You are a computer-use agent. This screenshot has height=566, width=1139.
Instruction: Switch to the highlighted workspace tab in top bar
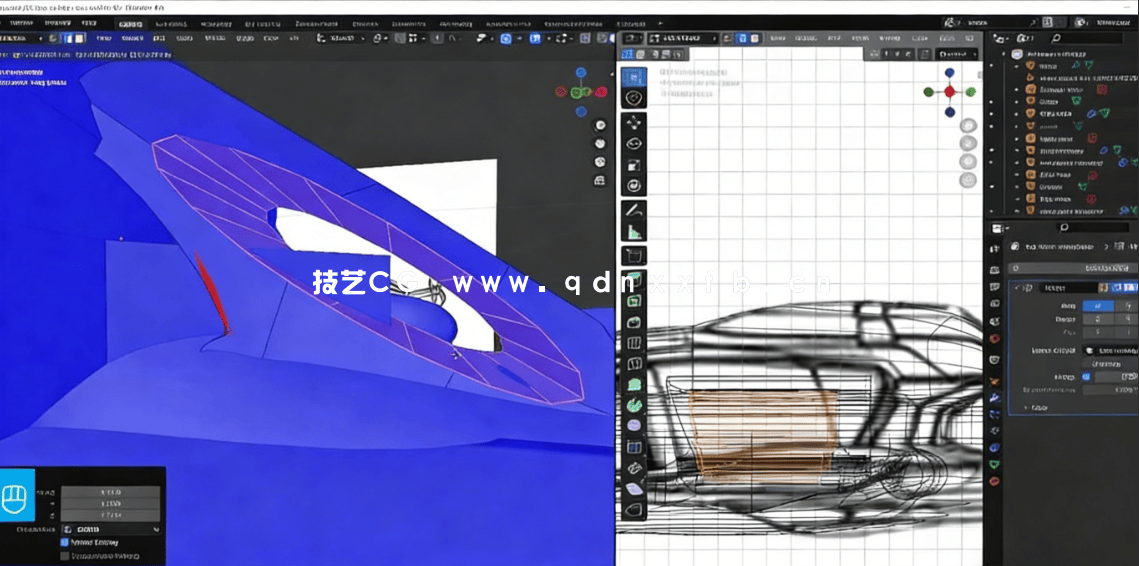[x=132, y=23]
